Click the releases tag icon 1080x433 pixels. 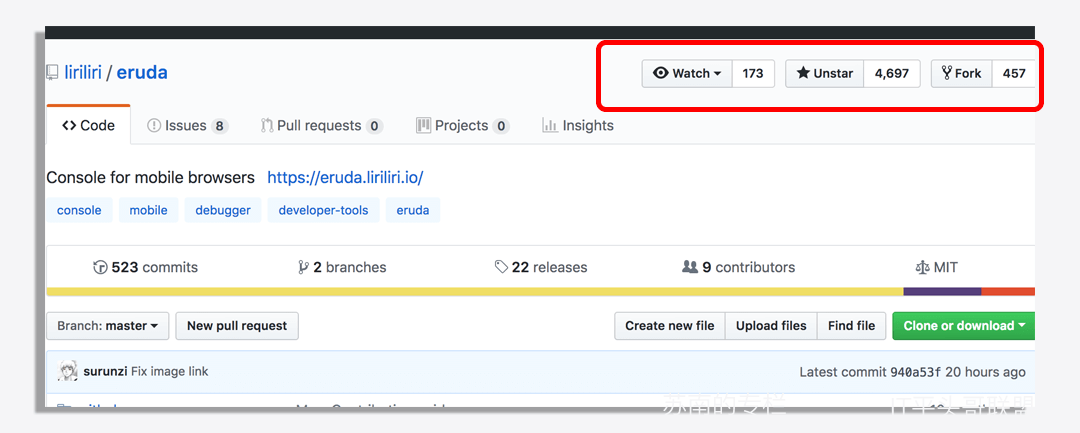point(501,266)
